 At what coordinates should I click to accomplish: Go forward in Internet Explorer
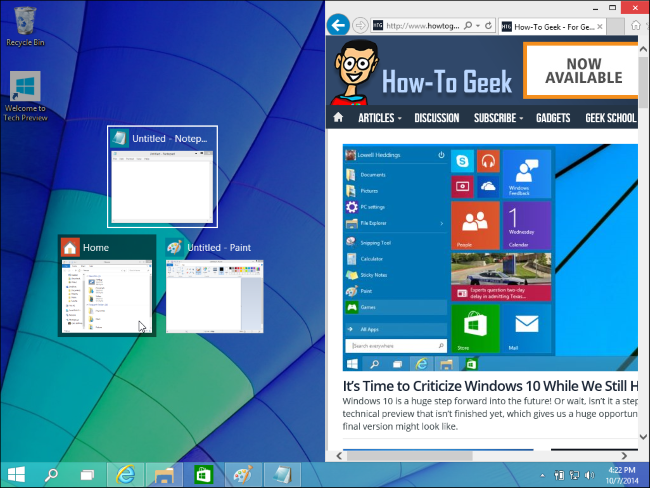point(360,26)
